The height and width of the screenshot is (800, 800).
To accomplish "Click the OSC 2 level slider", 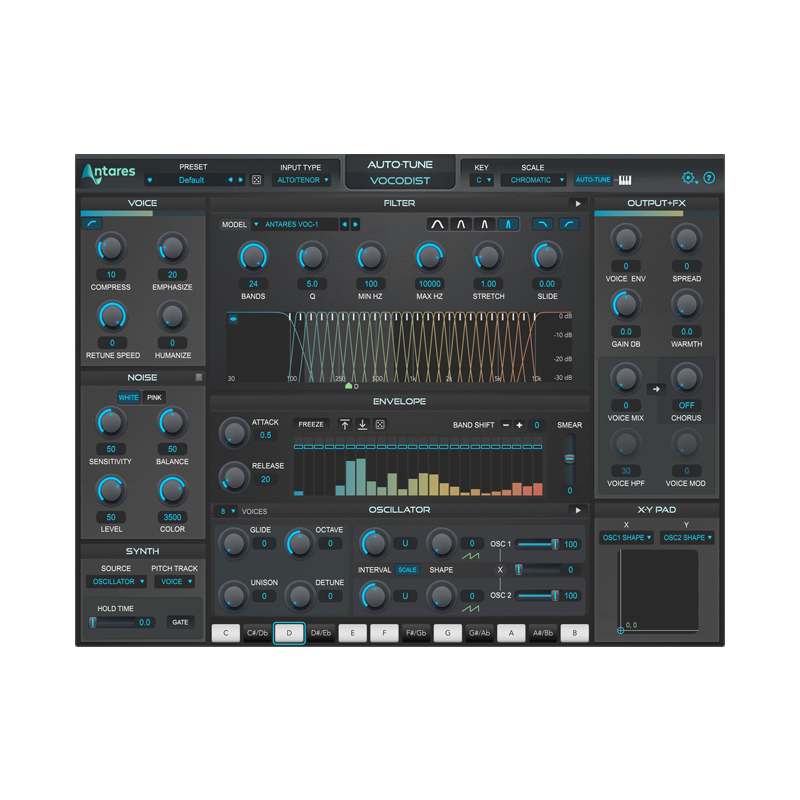I will pos(538,595).
